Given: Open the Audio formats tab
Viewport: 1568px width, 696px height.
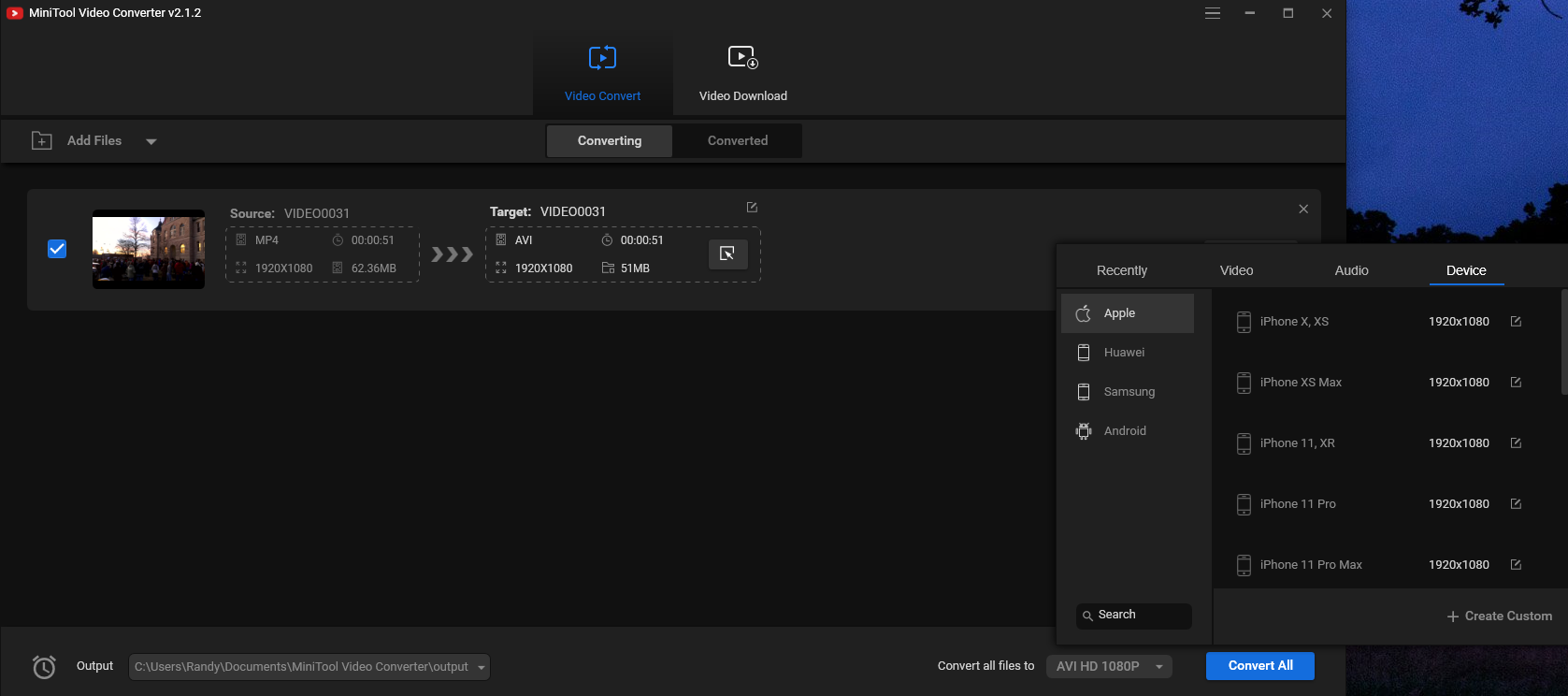Looking at the screenshot, I should pyautogui.click(x=1351, y=270).
